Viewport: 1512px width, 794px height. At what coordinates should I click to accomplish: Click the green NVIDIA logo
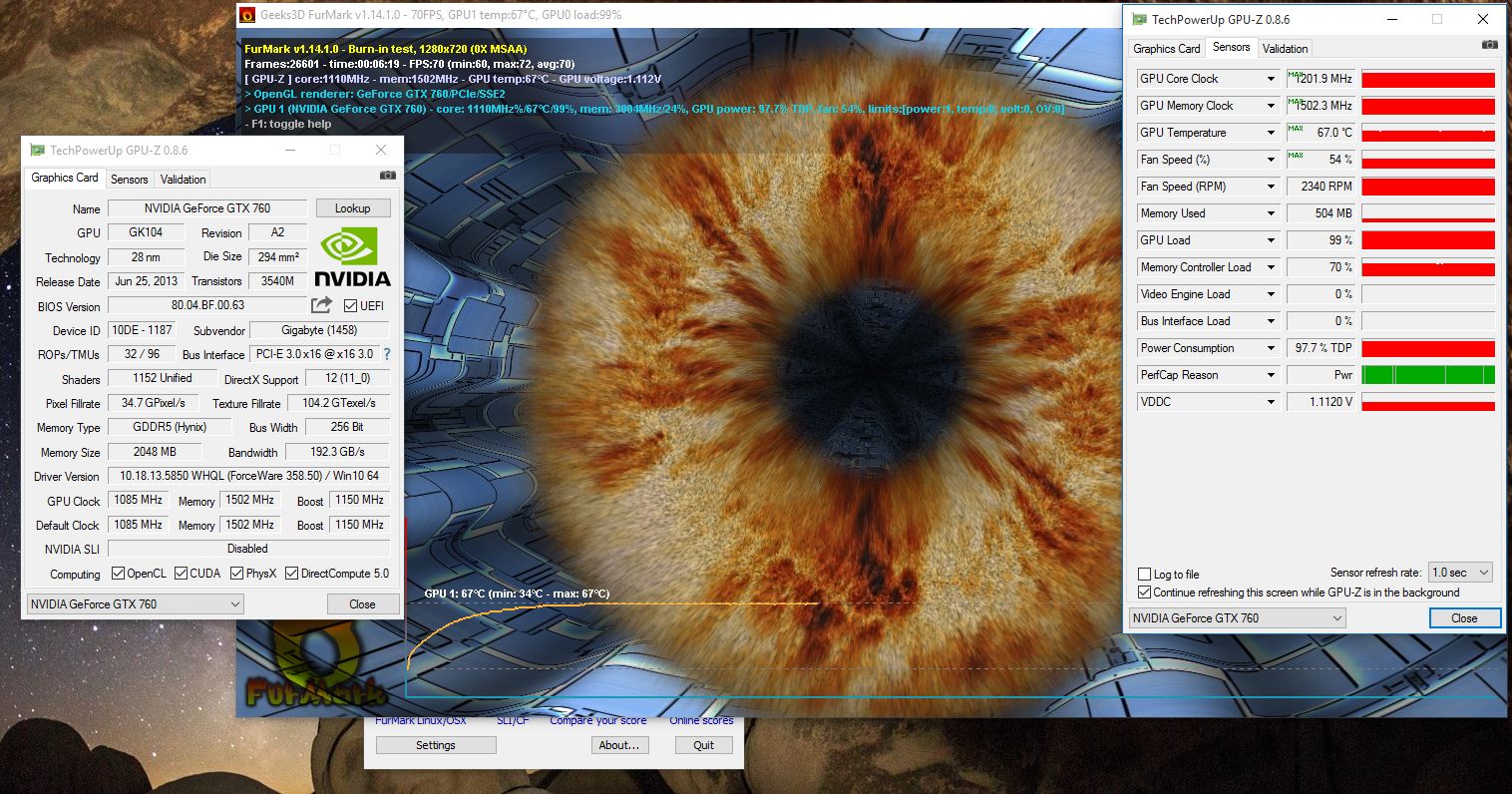click(x=349, y=246)
